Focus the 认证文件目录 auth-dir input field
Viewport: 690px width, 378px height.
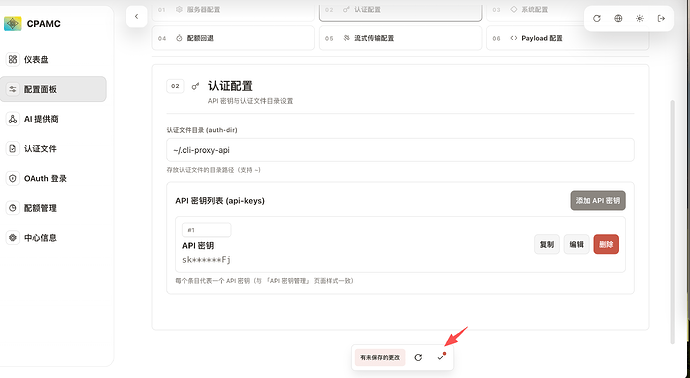point(400,150)
